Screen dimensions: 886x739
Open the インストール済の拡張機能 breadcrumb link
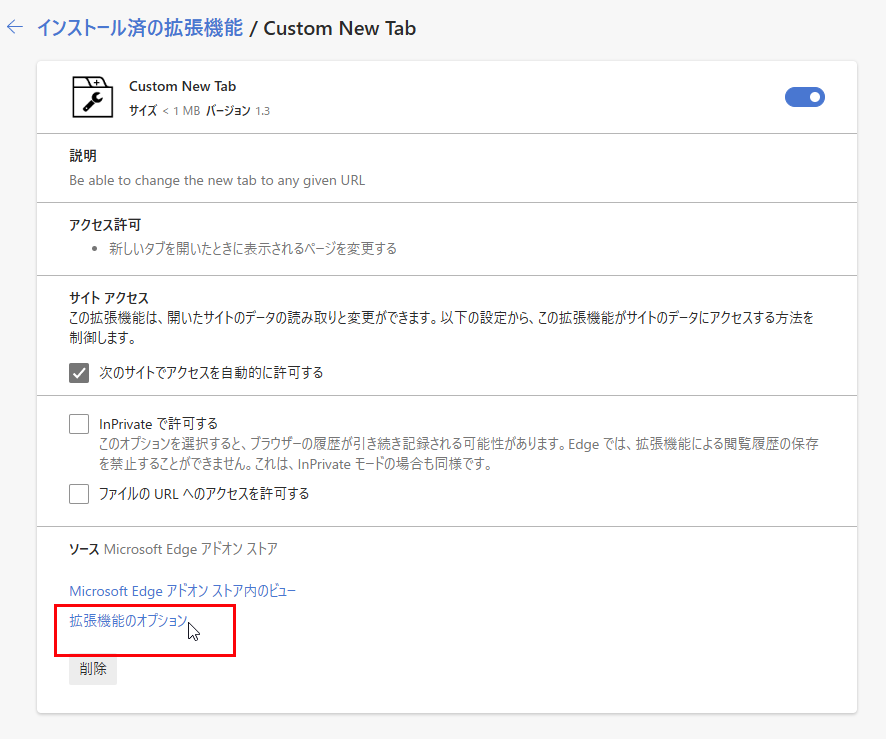[140, 28]
